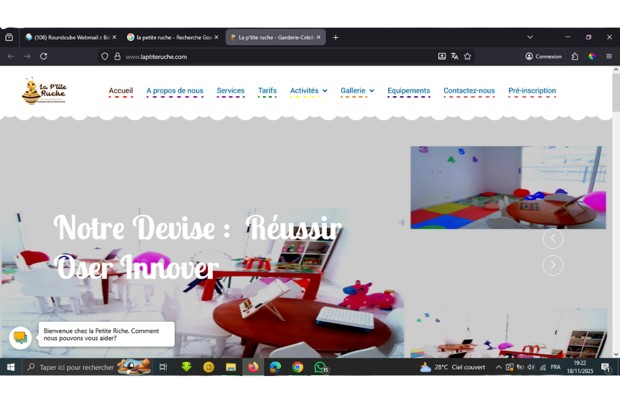Show hidden system tray icons
Image resolution: width=620 pixels, height=403 pixels.
(498, 367)
